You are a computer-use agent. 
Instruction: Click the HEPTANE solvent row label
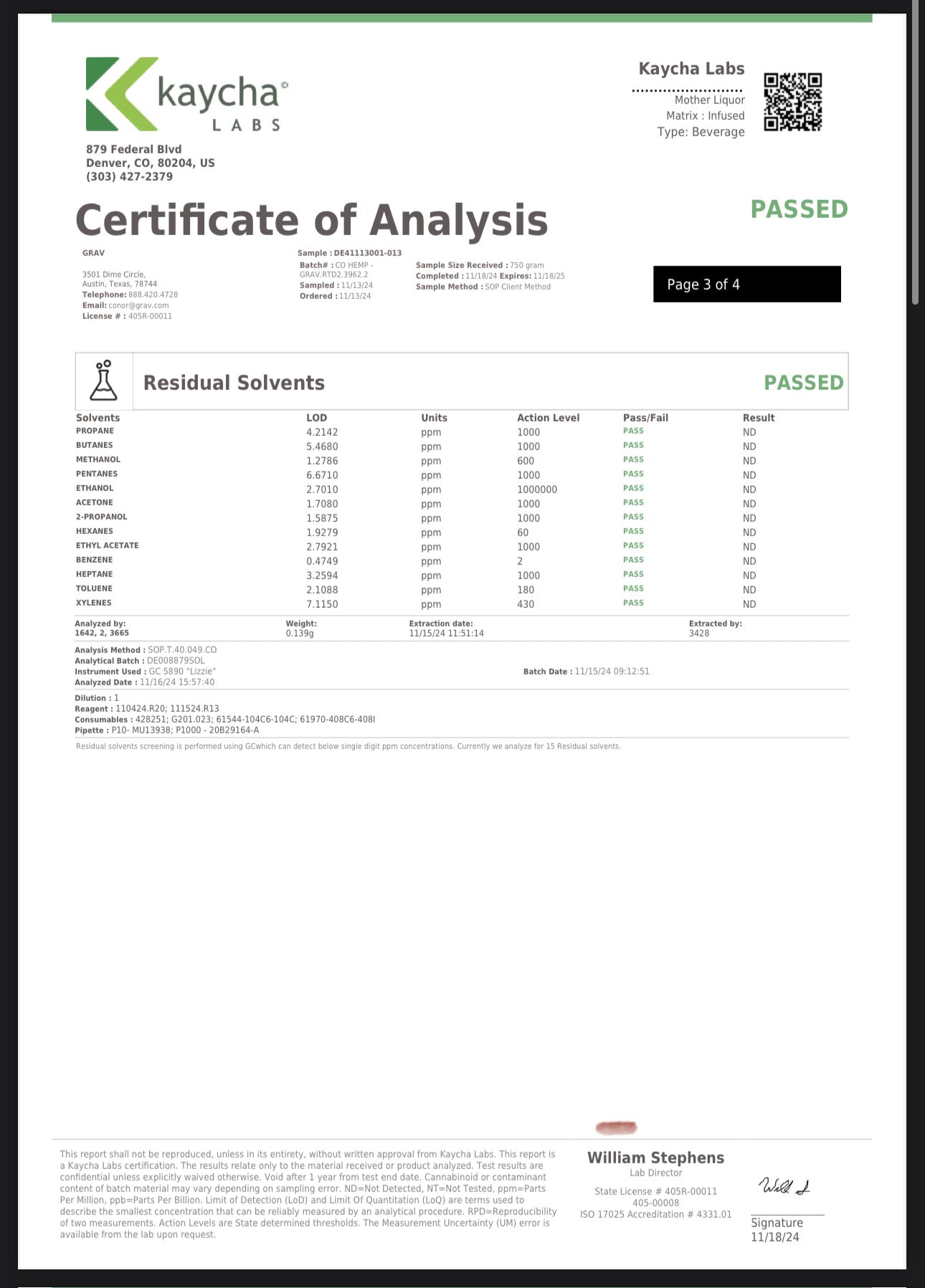point(94,574)
